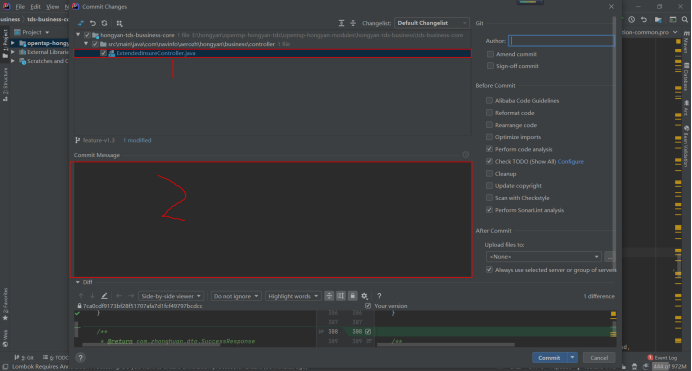Click in the Author input field
The width and height of the screenshot is (692, 371).
coord(561,41)
